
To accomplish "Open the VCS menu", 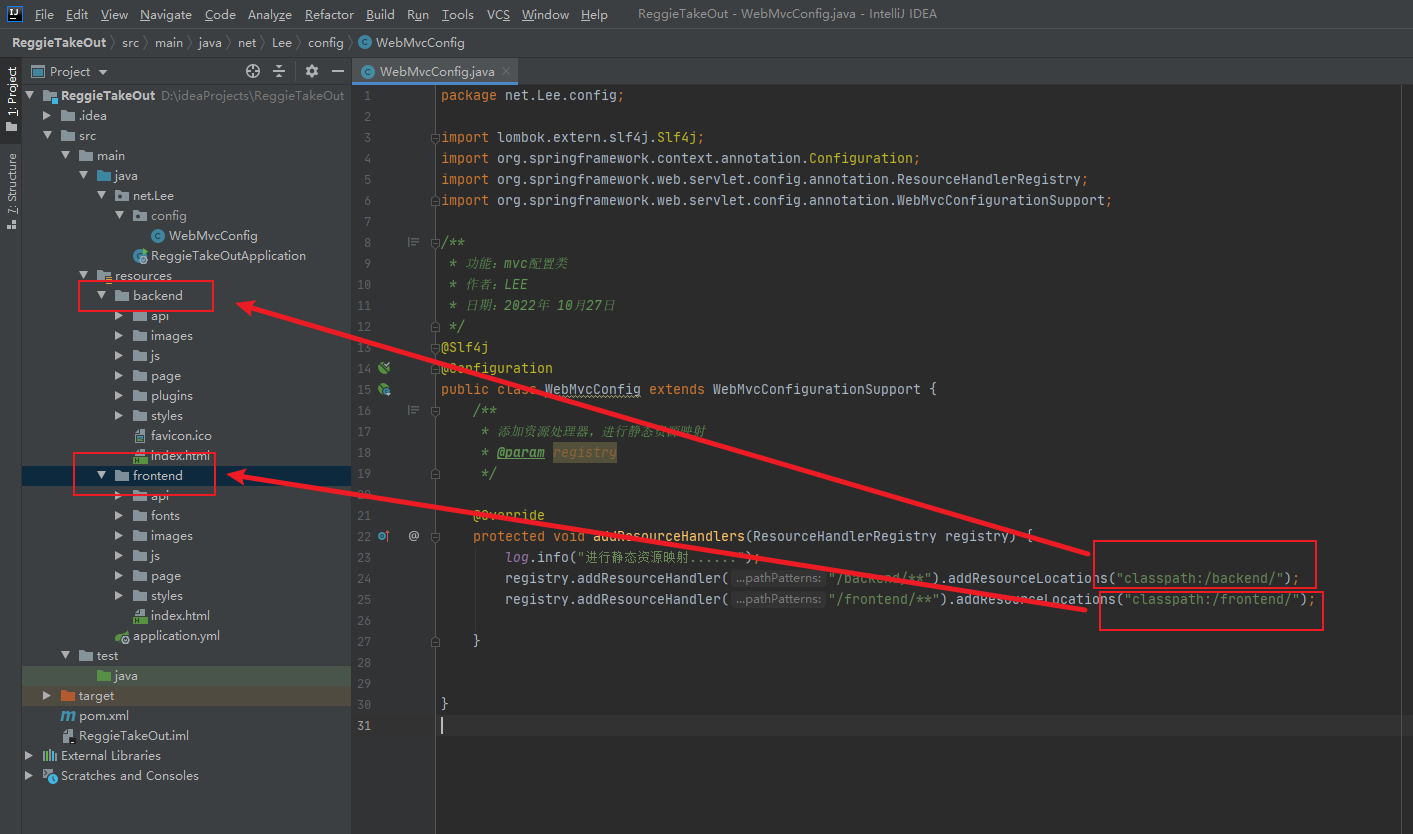I will click(498, 15).
